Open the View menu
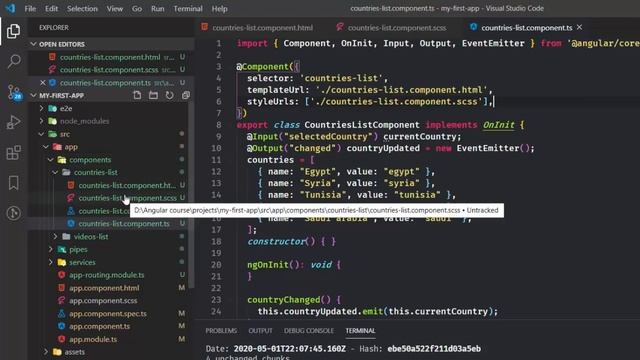 [x=115, y=9]
